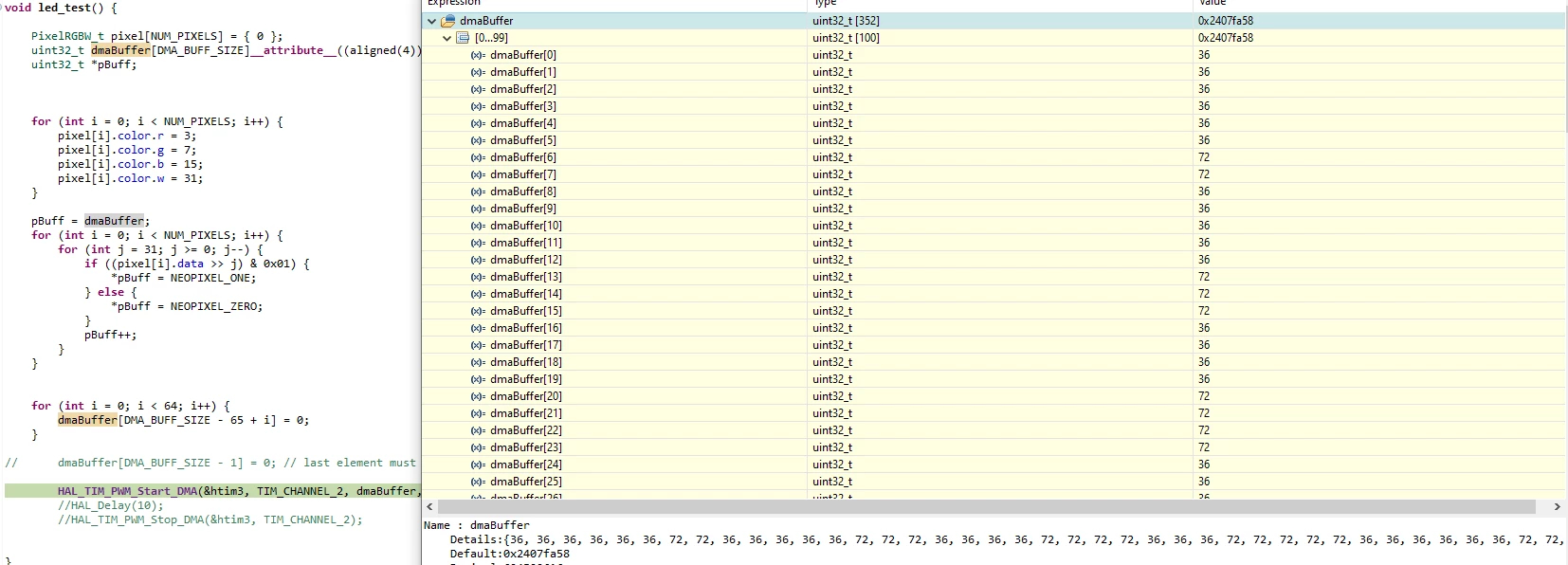Select the dmaBuffer[6] row
The height and width of the screenshot is (565, 1568).
point(994,157)
